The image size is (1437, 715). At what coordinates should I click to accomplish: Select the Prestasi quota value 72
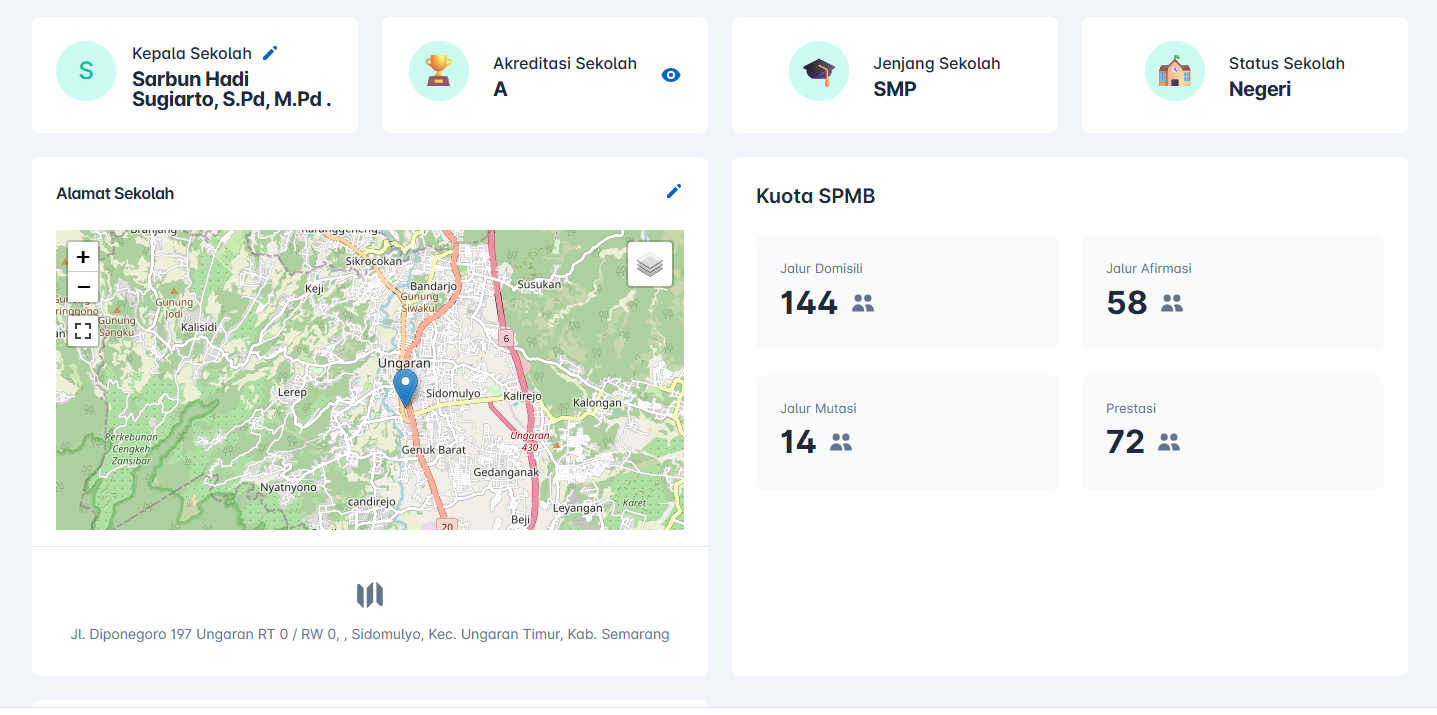coord(1125,442)
